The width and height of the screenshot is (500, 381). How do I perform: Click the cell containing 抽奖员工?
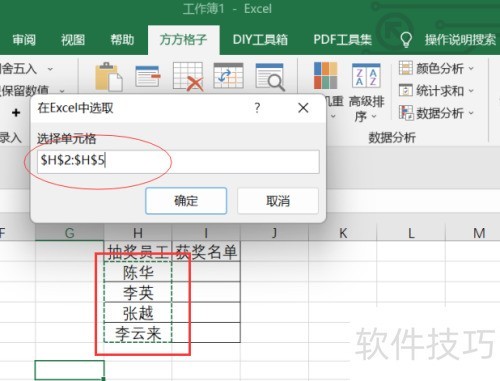pyautogui.click(x=138, y=251)
